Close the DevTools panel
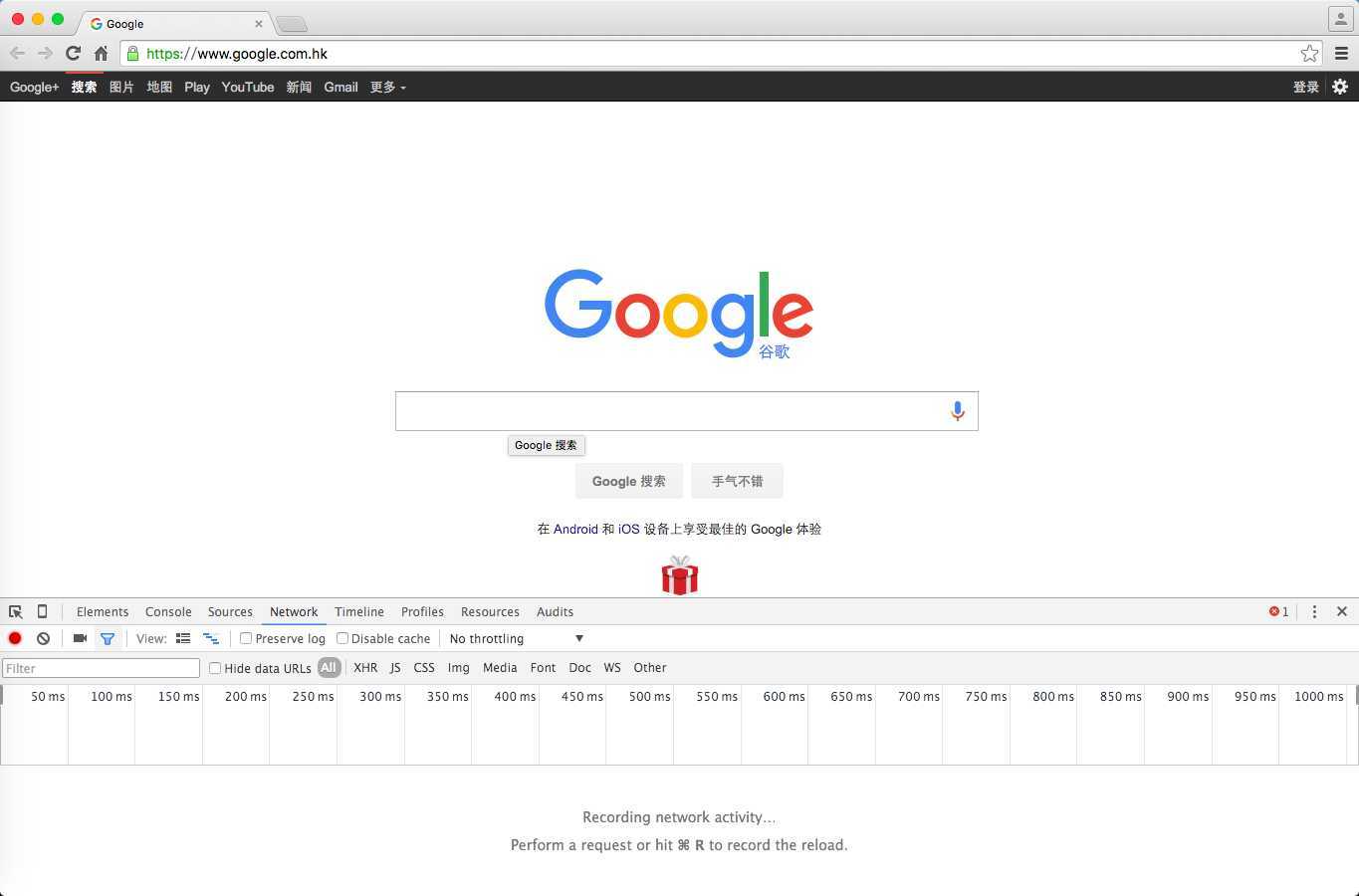This screenshot has height=896, width=1359. coord(1342,611)
